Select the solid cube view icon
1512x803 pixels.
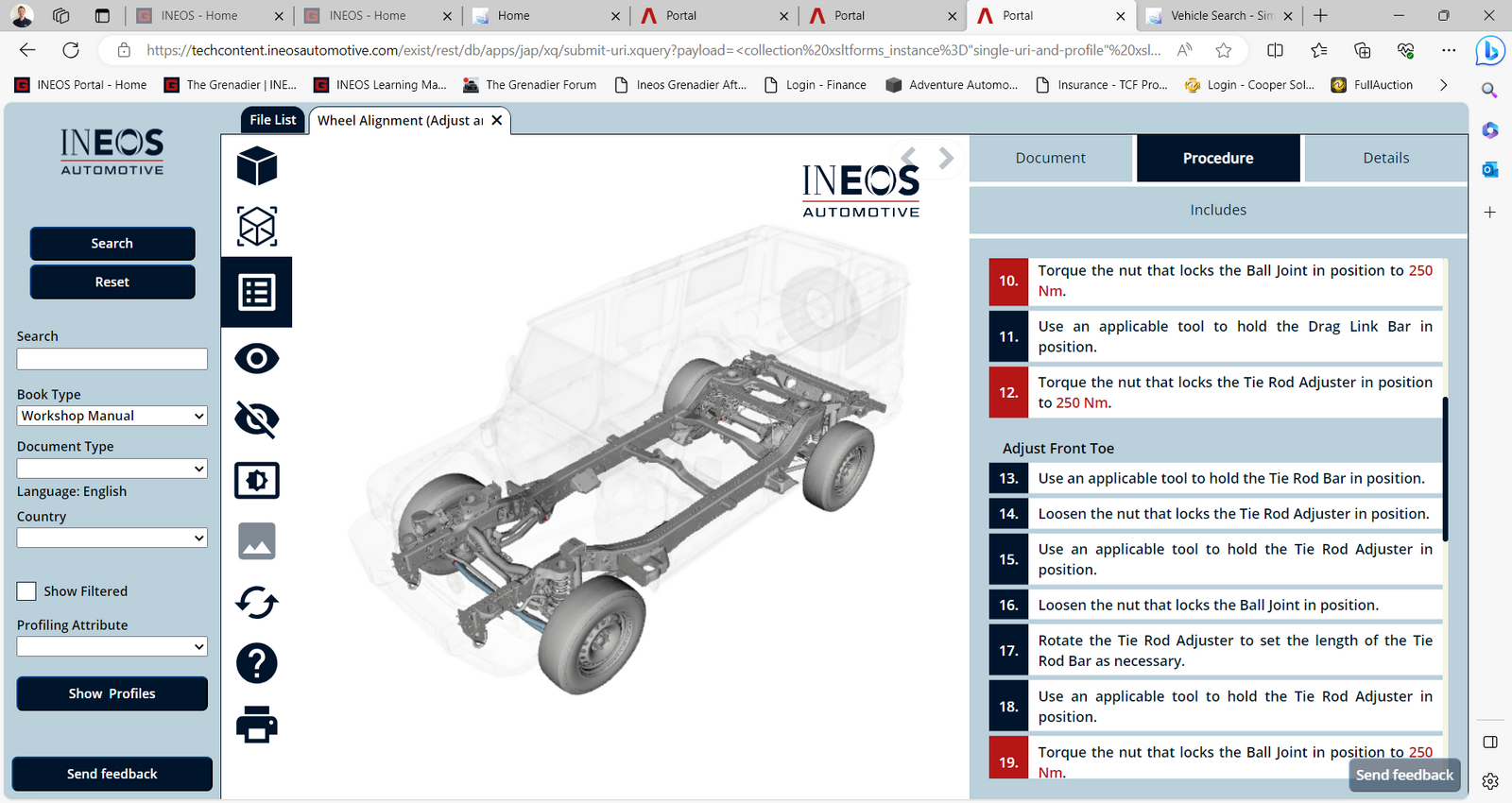pos(257,166)
